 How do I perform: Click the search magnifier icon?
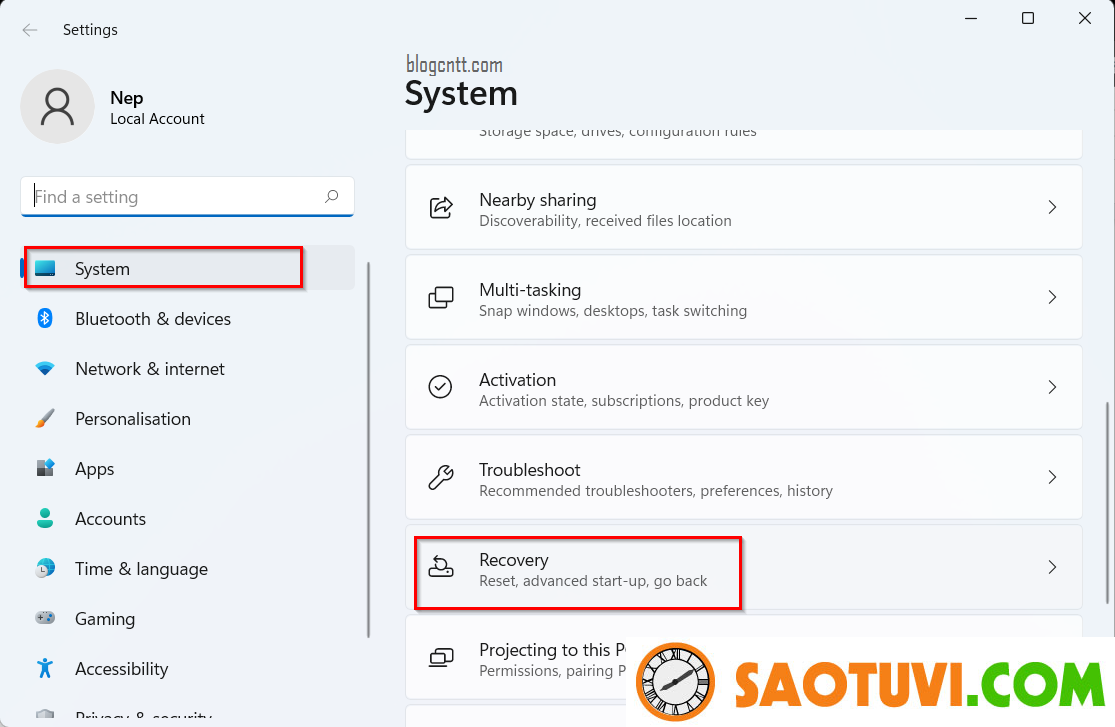click(x=332, y=197)
